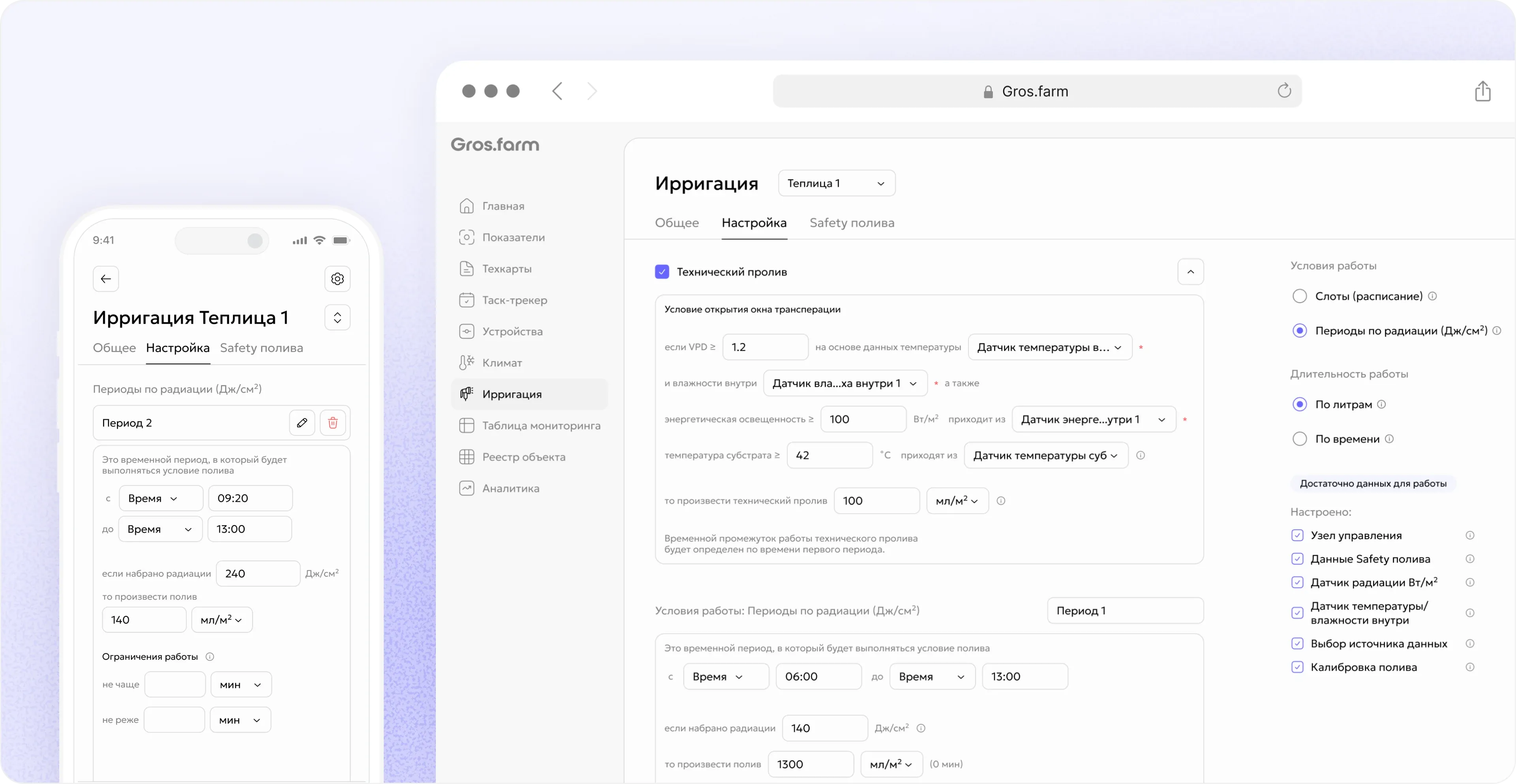This screenshot has width=1516, height=784.
Task: Toggle the Датчик радиации Вт/м² checkbox
Action: 1297,583
